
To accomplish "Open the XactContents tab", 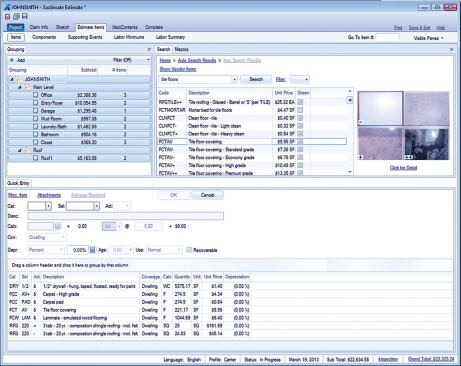I will (124, 27).
